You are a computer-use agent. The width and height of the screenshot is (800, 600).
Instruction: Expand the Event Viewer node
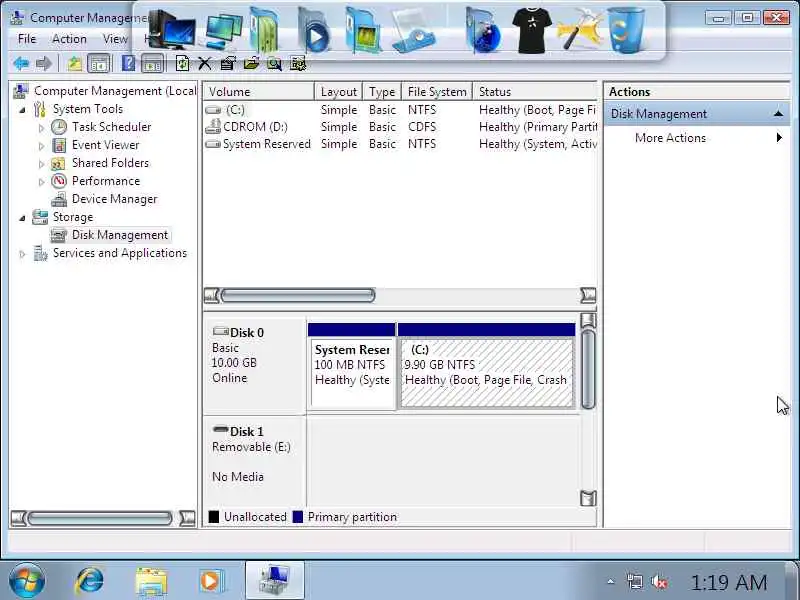pos(42,146)
